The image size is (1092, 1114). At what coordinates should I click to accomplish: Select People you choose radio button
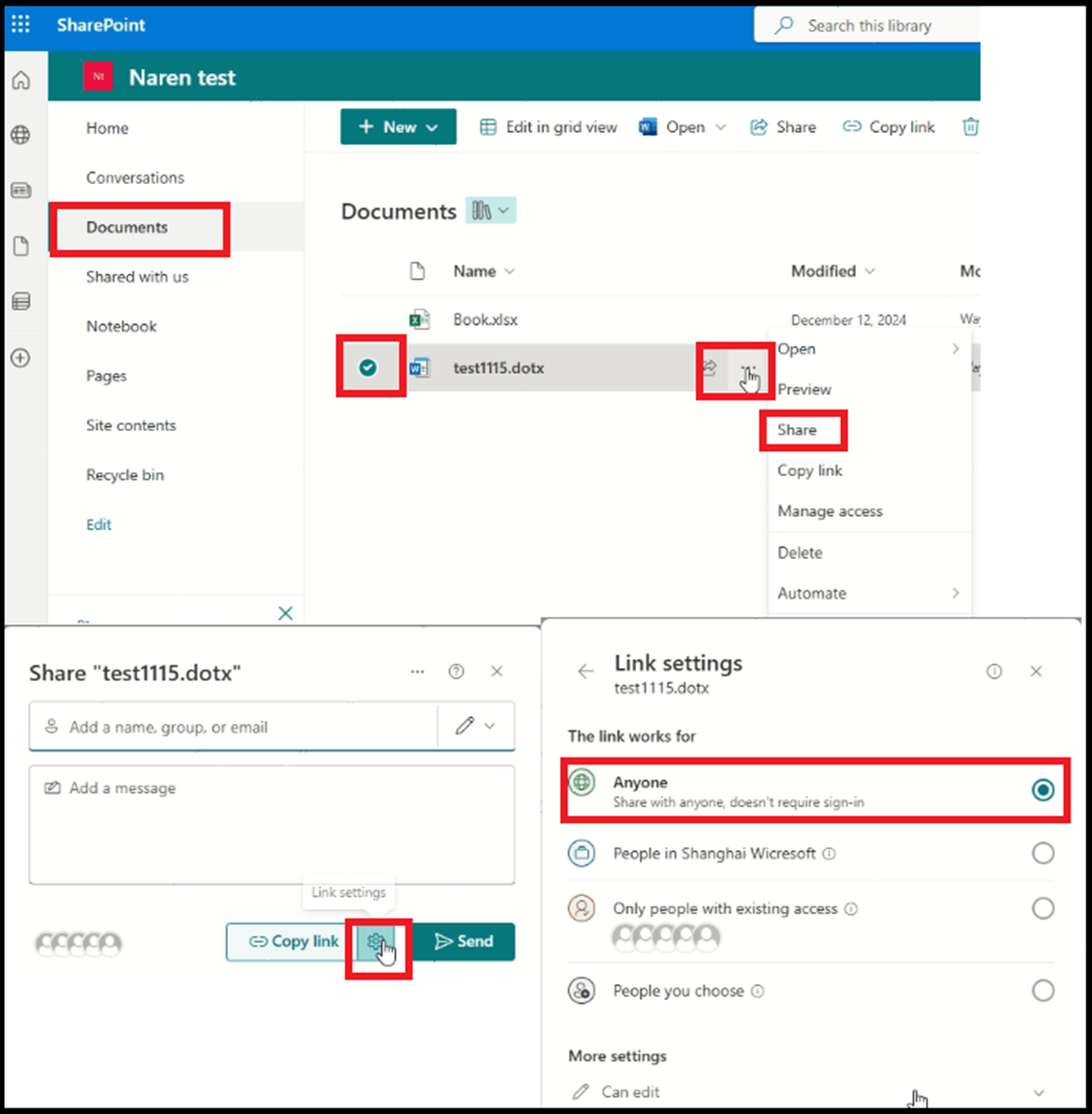pyautogui.click(x=1042, y=991)
